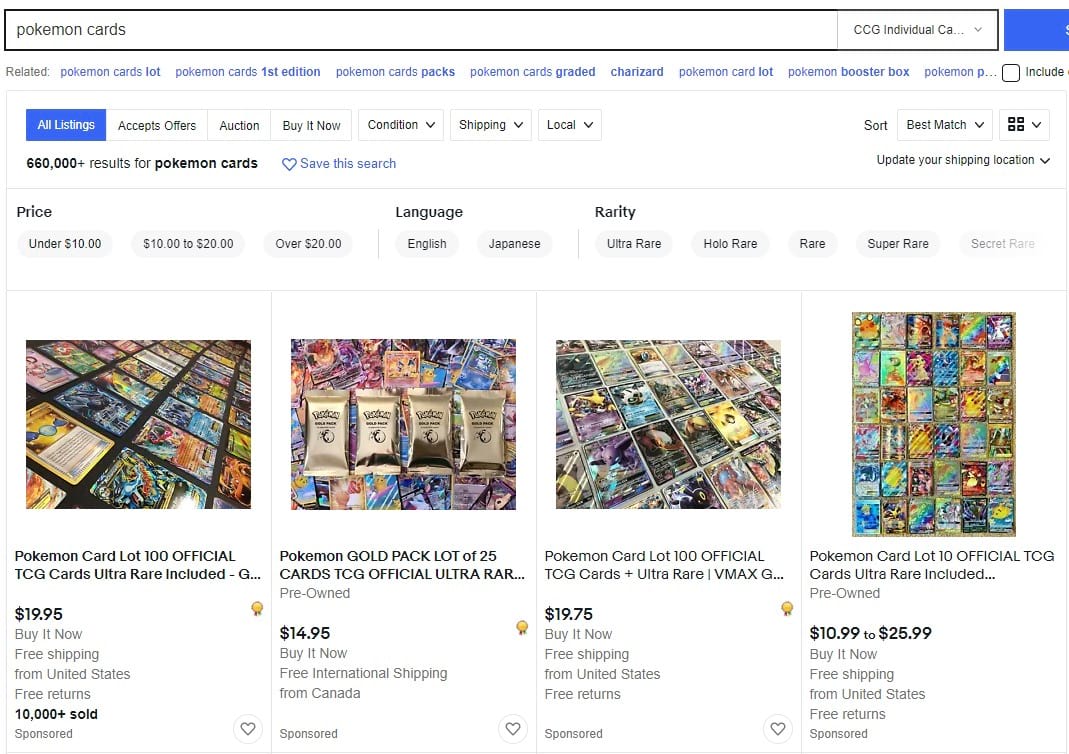Add first Pokemon Card Lot listing to watchlist

[248, 729]
